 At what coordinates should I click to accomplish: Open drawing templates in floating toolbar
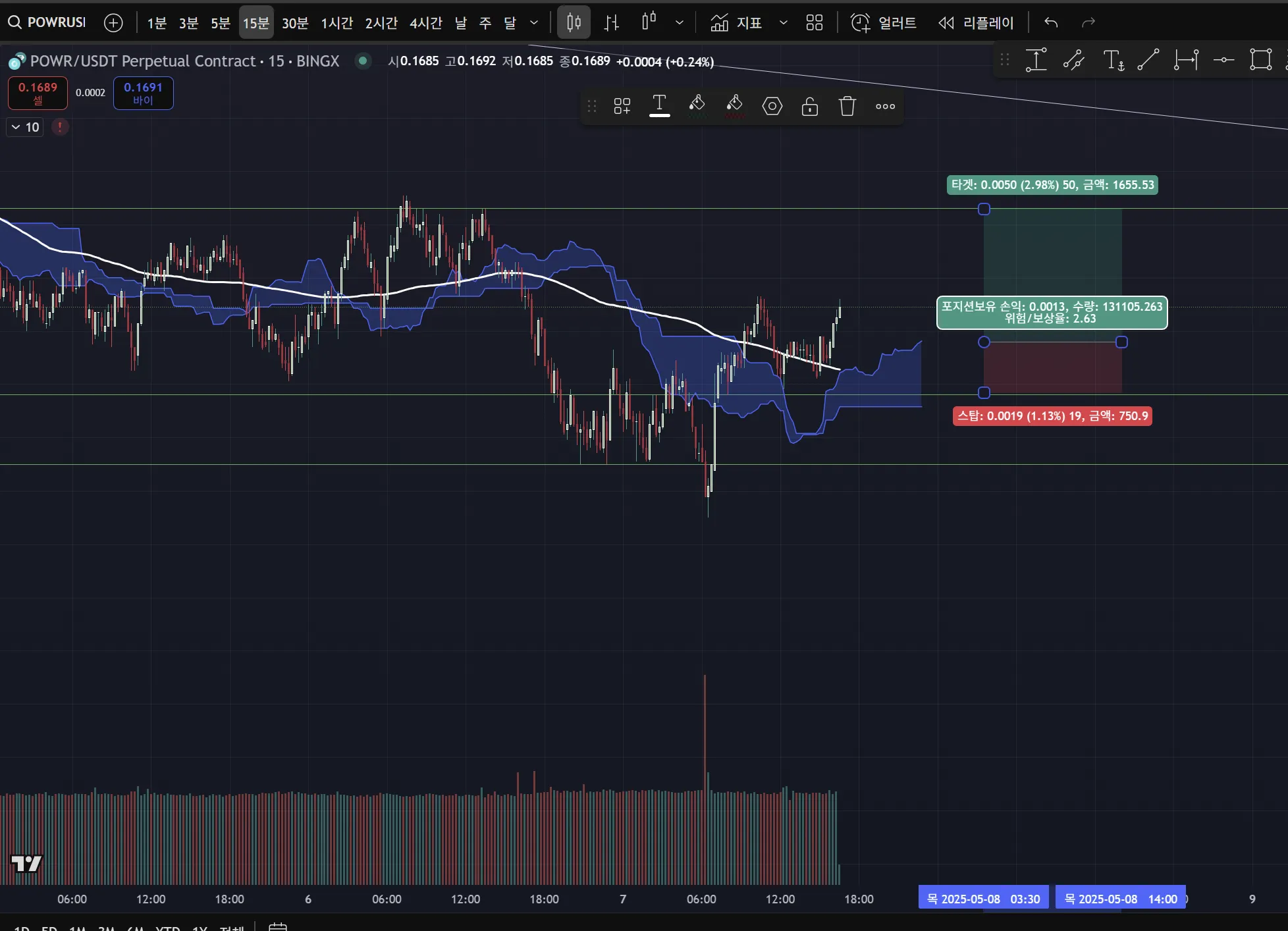tap(622, 106)
